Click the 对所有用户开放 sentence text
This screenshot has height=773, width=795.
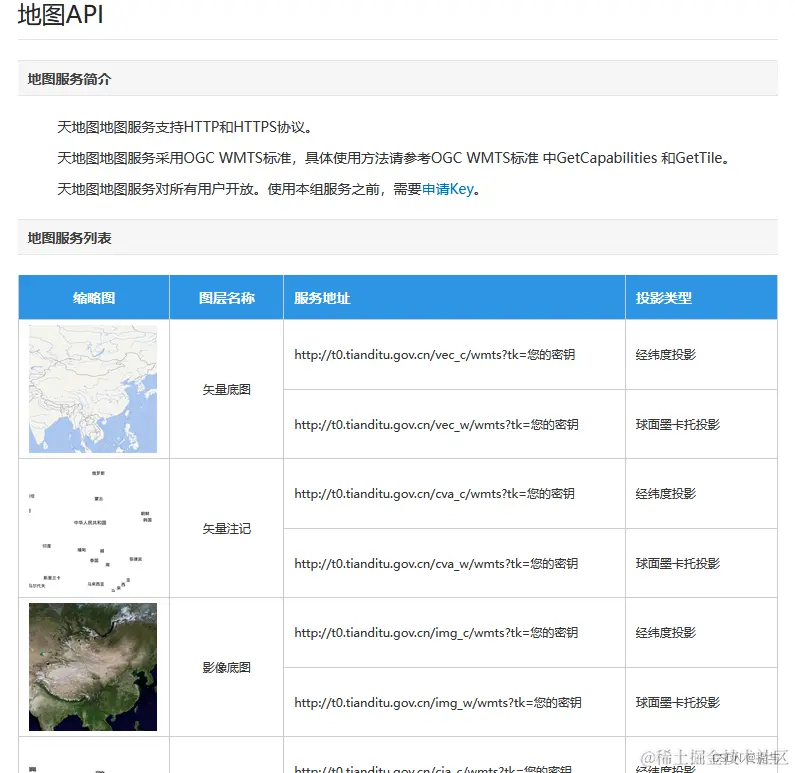coord(269,189)
